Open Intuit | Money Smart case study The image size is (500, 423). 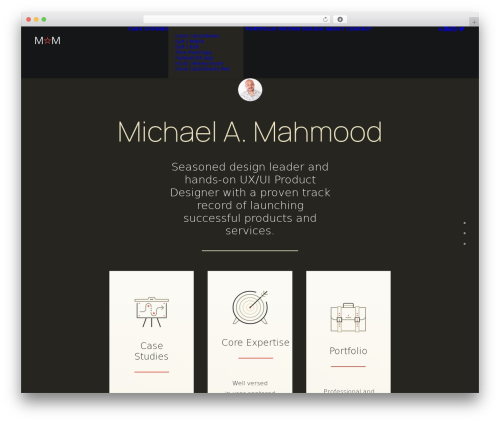click(199, 63)
